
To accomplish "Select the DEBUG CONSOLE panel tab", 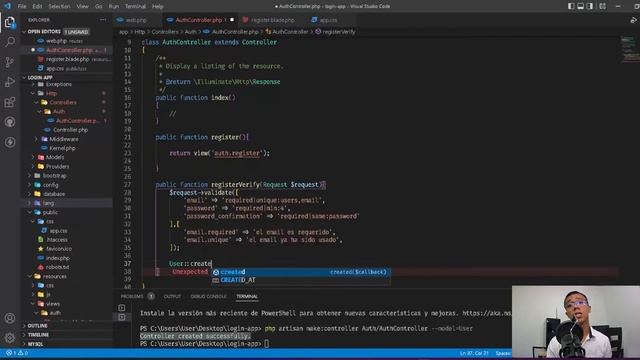I will 208,296.
